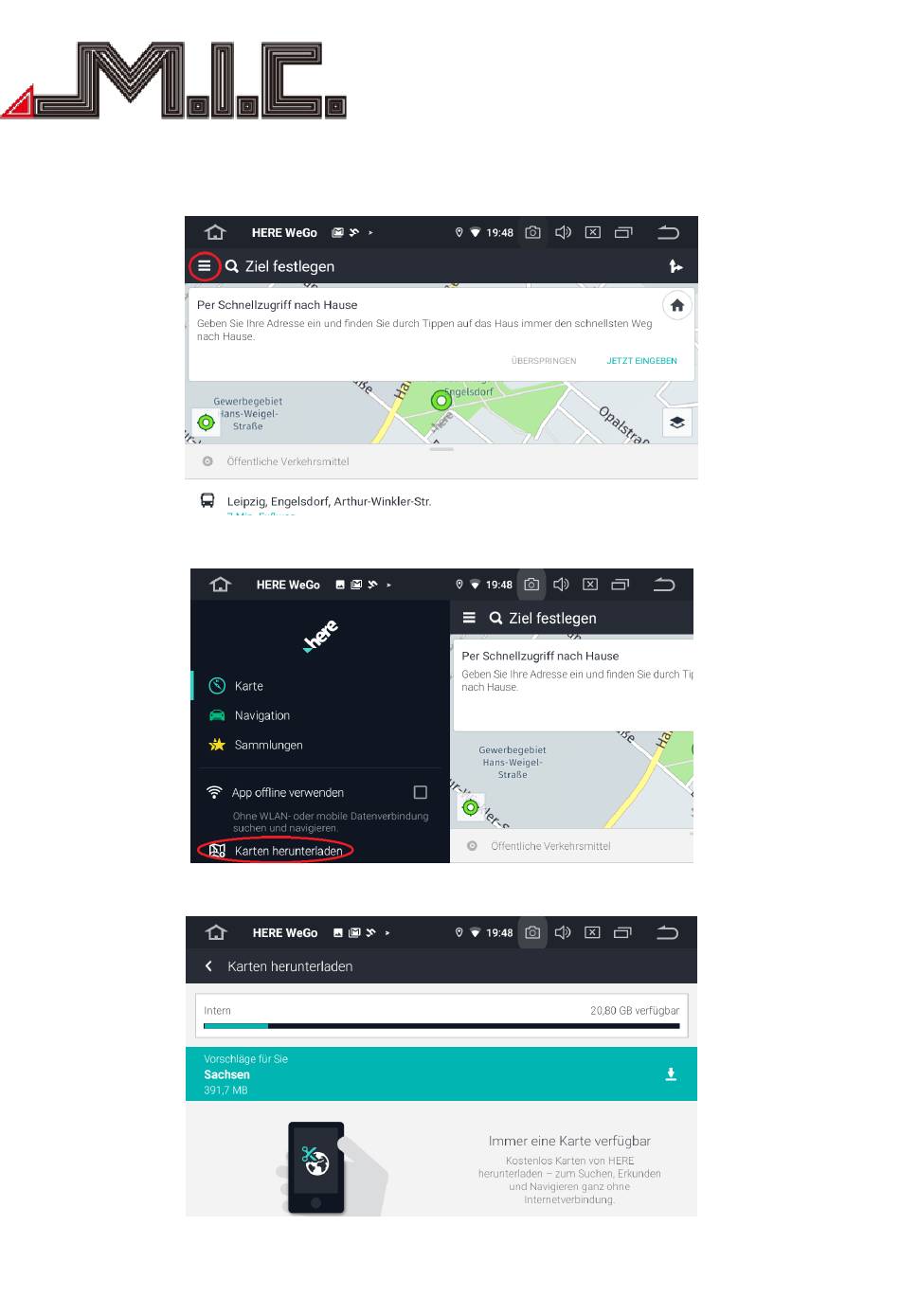Click the home shortcut icon in card
Image resolution: width=900 pixels, height=1316 pixels.
coord(676,305)
